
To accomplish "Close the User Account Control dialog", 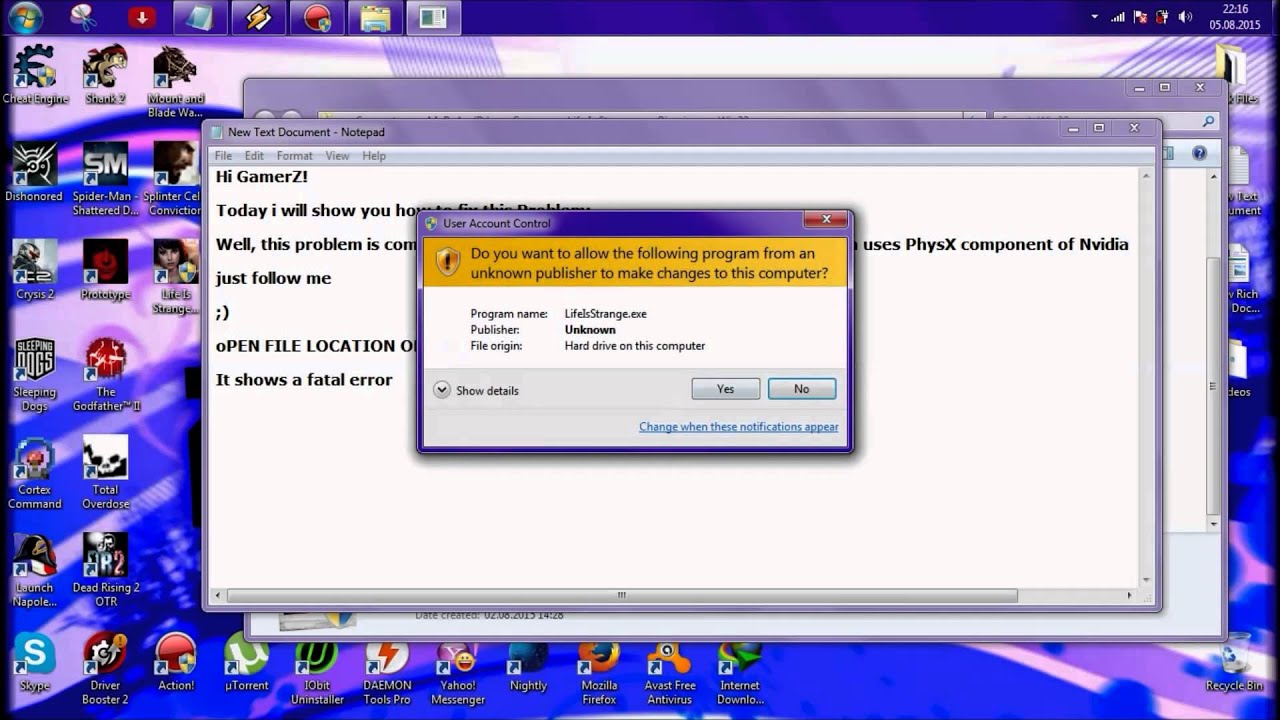I will 826,220.
